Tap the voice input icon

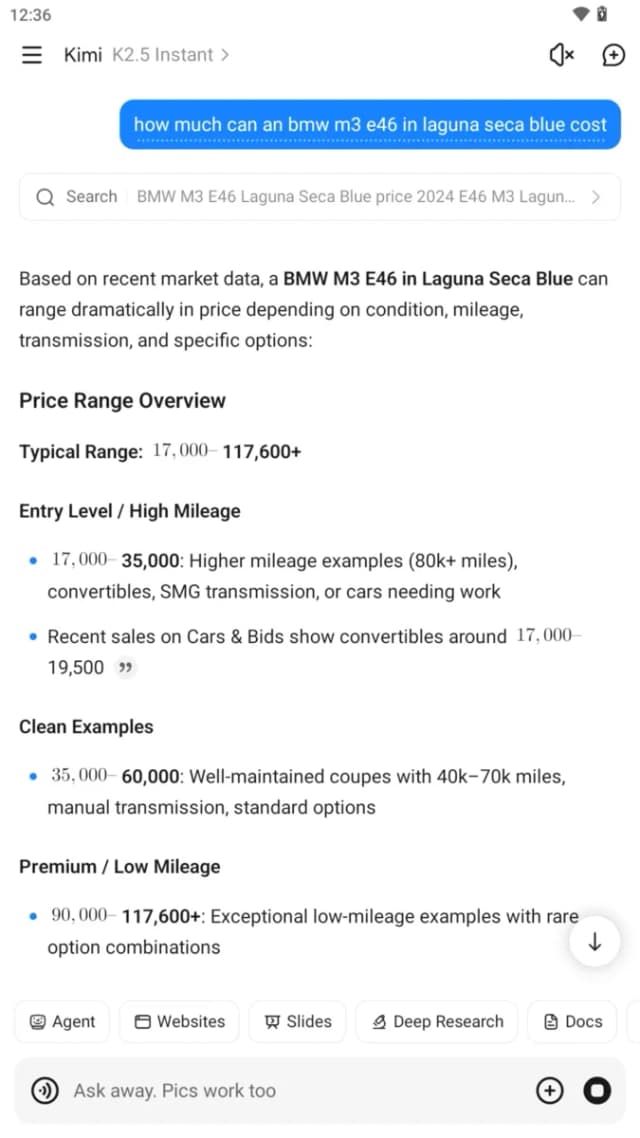[x=45, y=1090]
